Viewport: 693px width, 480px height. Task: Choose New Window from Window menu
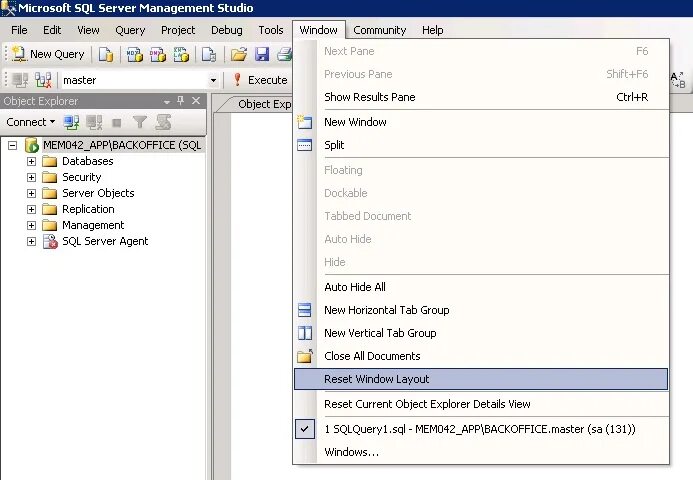(482, 122)
